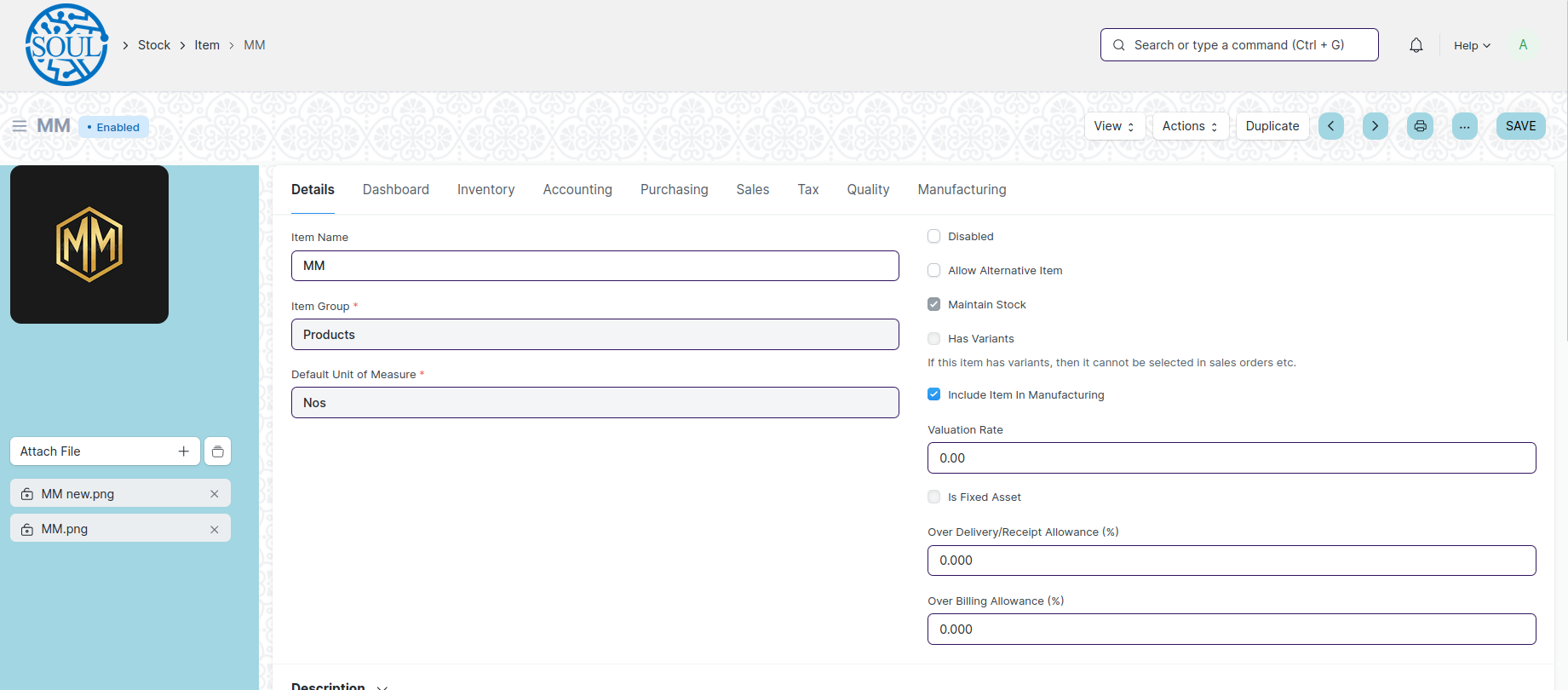Toggle Maintain Stock checkbox
Viewport: 1568px width, 690px height.
pyautogui.click(x=934, y=304)
